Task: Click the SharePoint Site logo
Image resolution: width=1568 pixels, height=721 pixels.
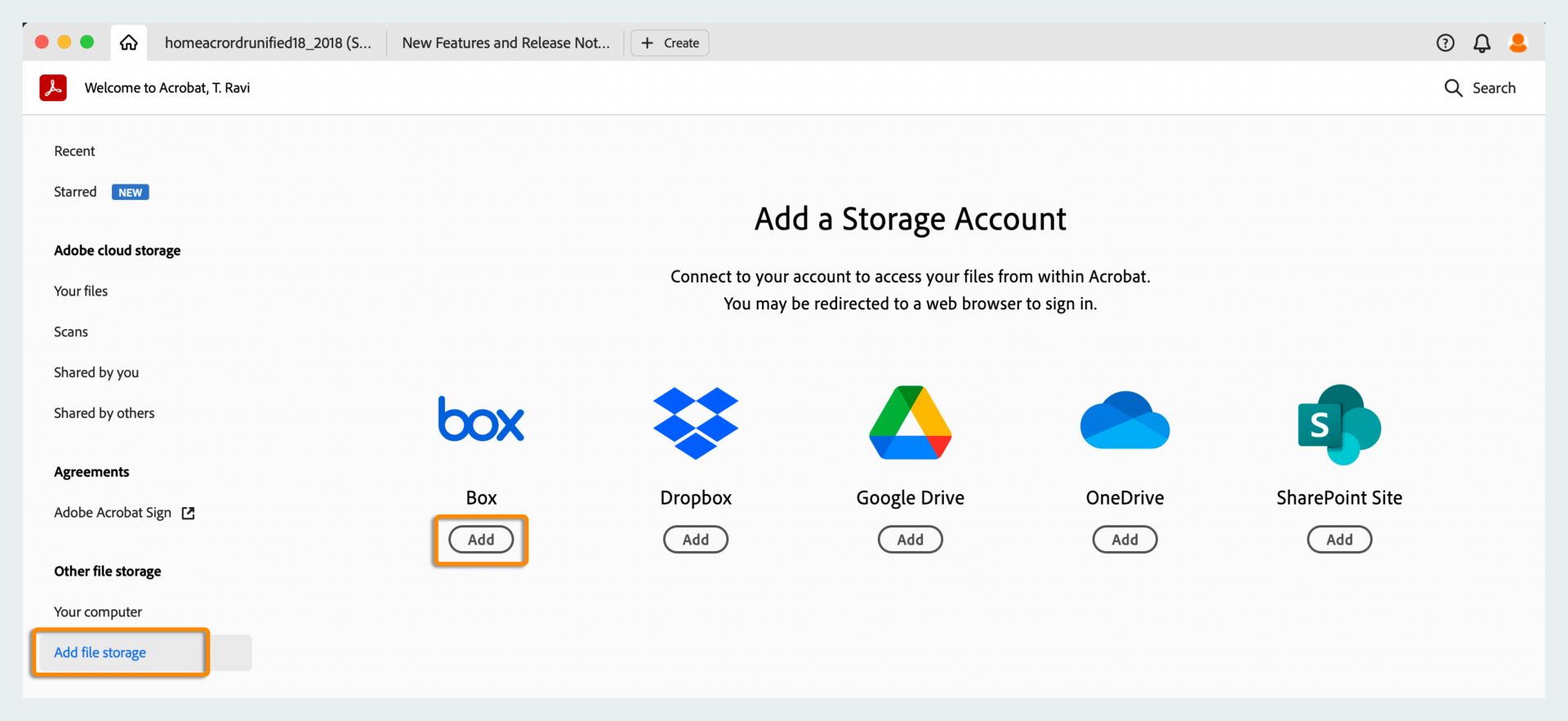Action: 1339,425
